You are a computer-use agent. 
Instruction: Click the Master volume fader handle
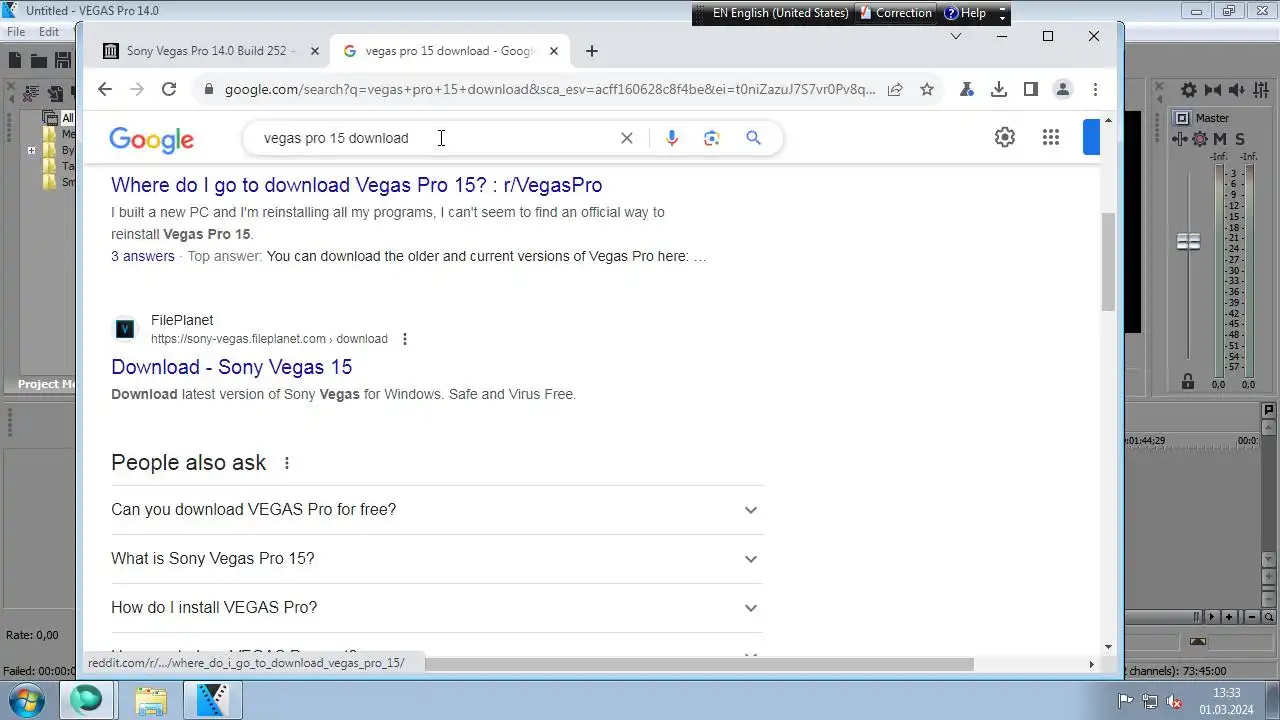1188,241
